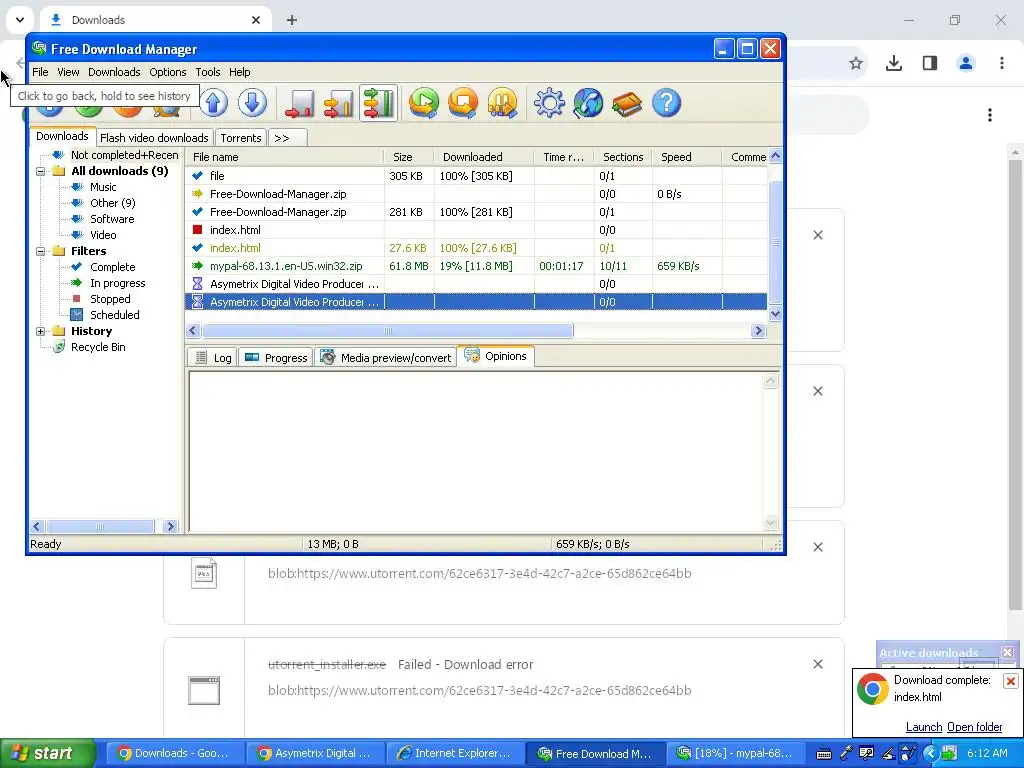This screenshot has width=1024, height=768.
Task: Click the green Start All downloads icon
Action: [424, 103]
